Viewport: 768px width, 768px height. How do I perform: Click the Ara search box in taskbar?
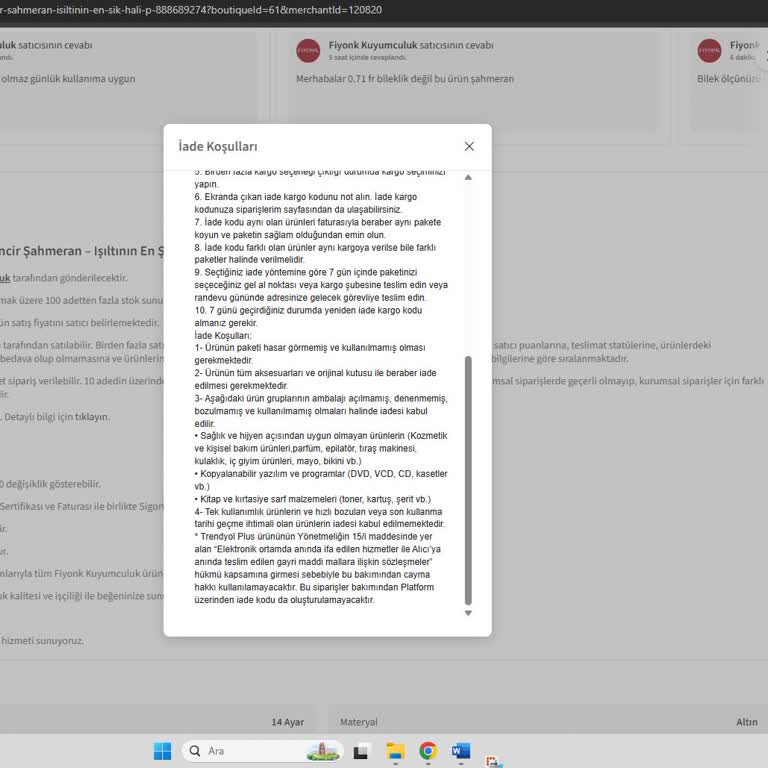coord(263,751)
